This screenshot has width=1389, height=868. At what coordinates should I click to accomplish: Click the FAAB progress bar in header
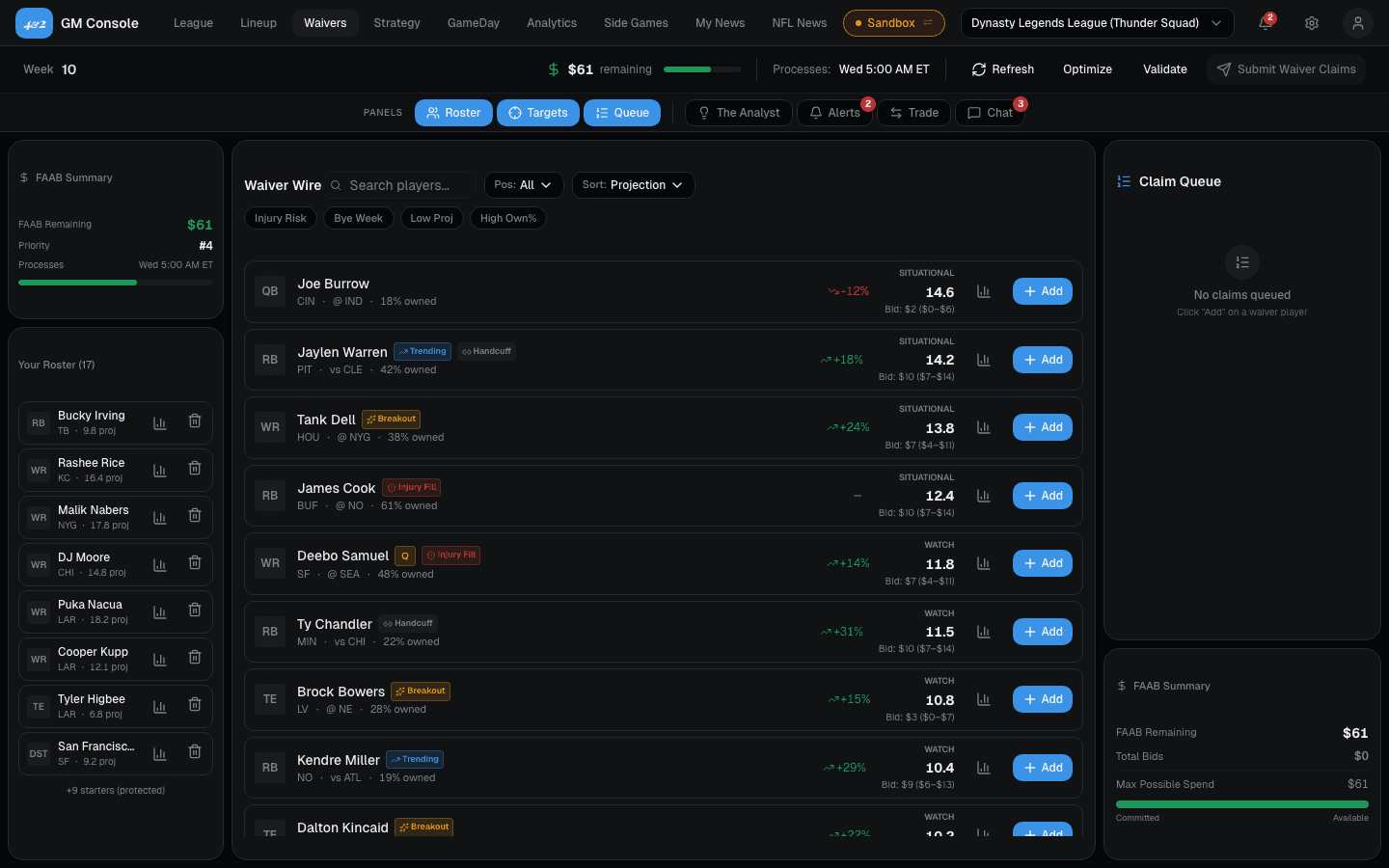coord(702,69)
